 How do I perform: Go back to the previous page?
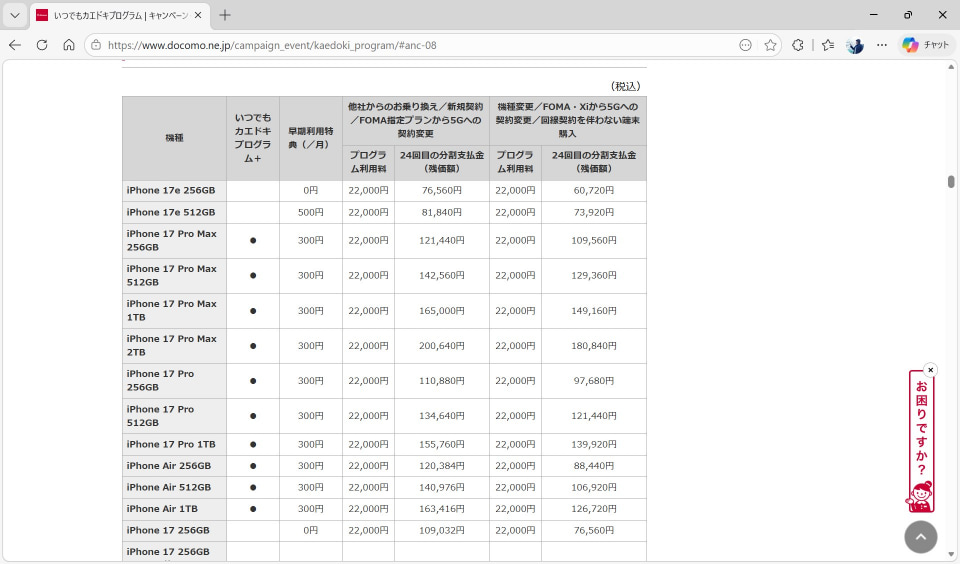point(15,45)
